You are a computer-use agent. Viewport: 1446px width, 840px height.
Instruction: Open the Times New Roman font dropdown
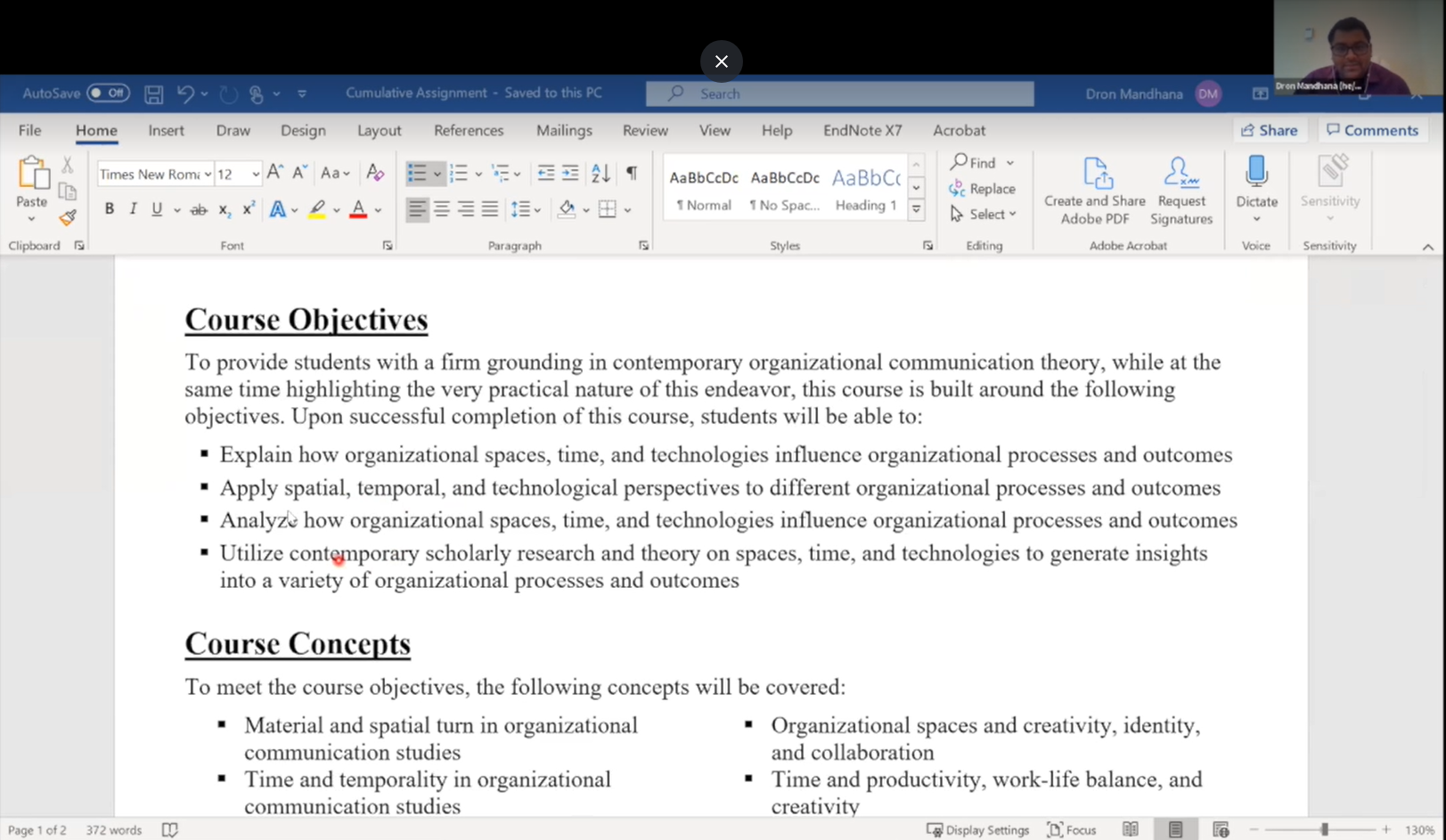pyautogui.click(x=208, y=175)
